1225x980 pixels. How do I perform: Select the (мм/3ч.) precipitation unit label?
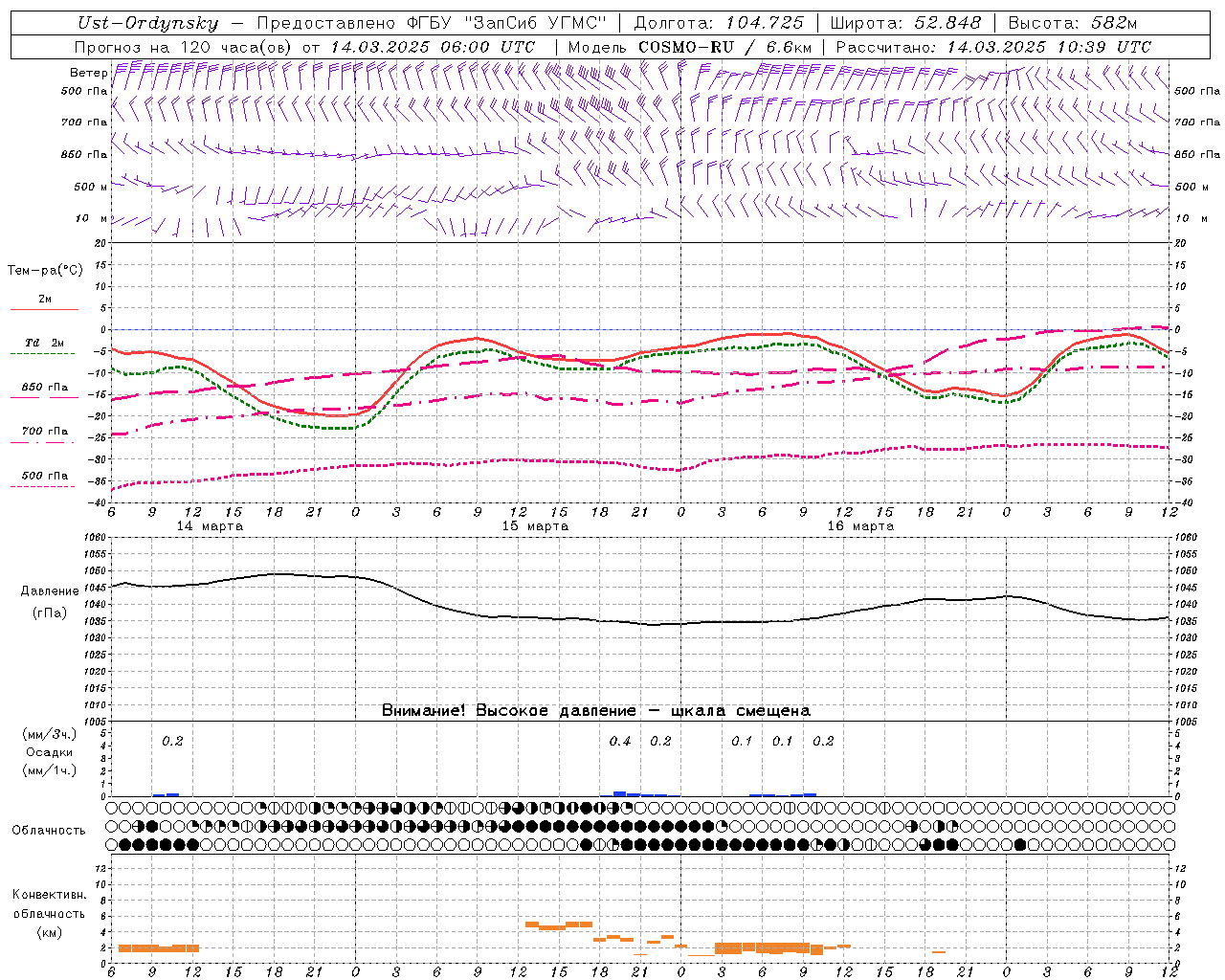tap(50, 734)
